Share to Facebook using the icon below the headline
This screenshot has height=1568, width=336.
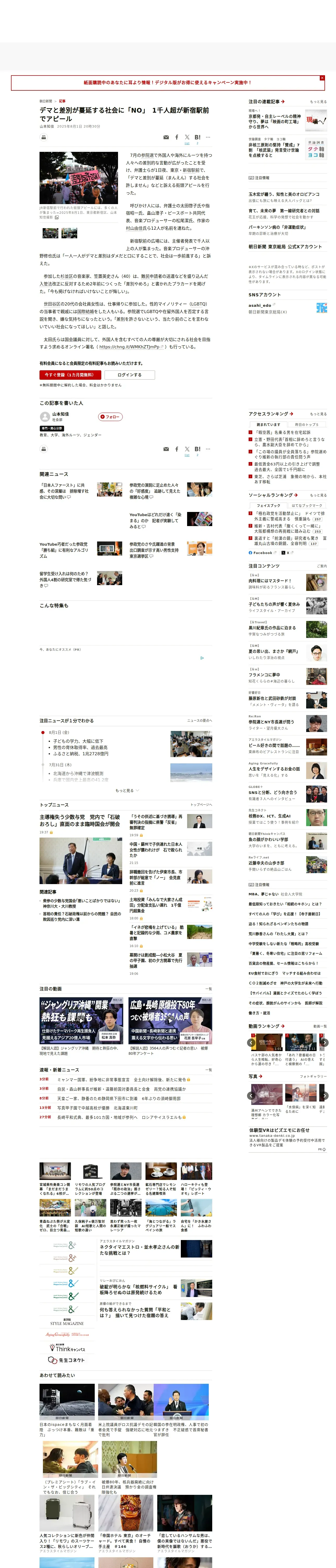(x=177, y=137)
